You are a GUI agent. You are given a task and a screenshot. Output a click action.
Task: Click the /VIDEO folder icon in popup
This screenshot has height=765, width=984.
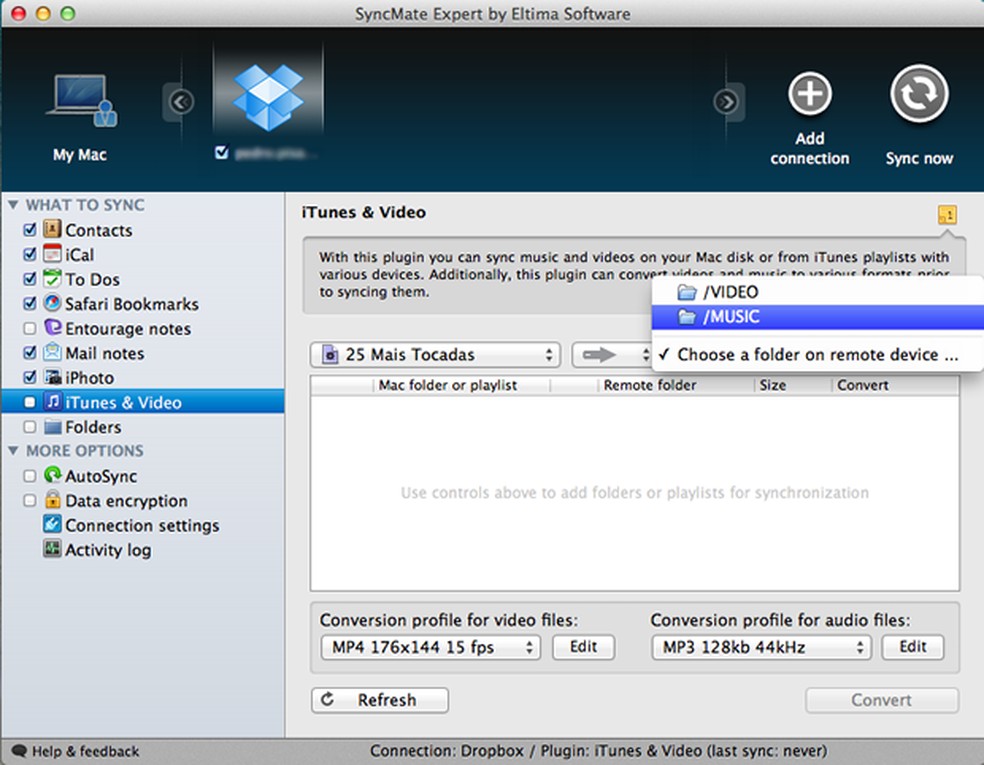tap(687, 292)
